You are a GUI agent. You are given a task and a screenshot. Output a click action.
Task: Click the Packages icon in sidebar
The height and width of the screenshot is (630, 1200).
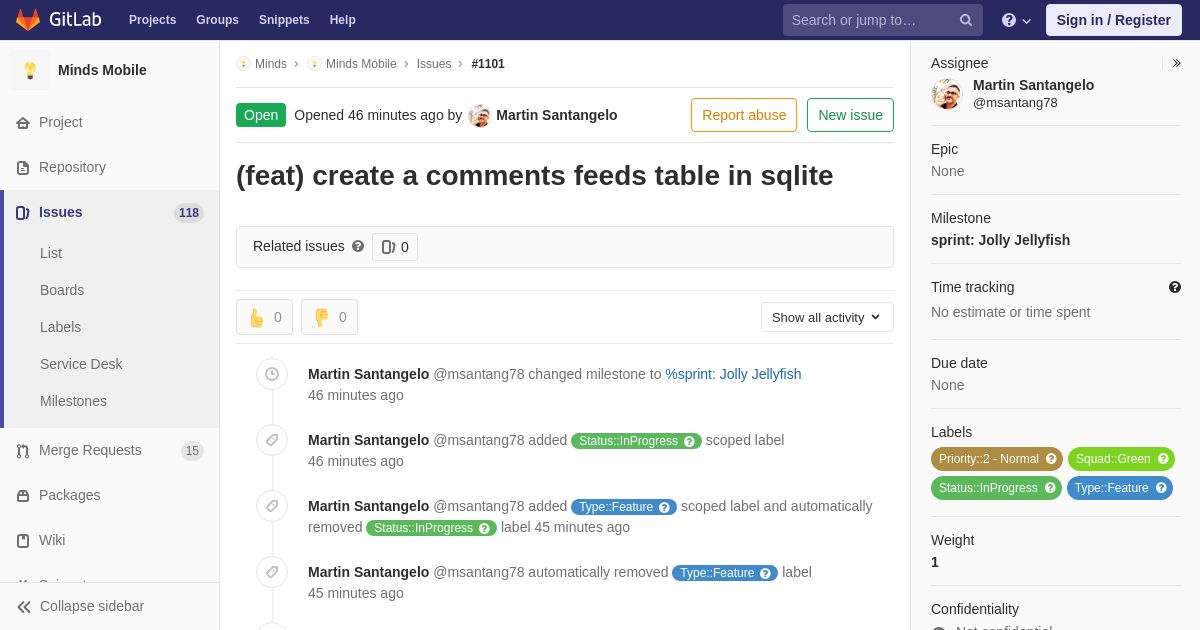23,496
